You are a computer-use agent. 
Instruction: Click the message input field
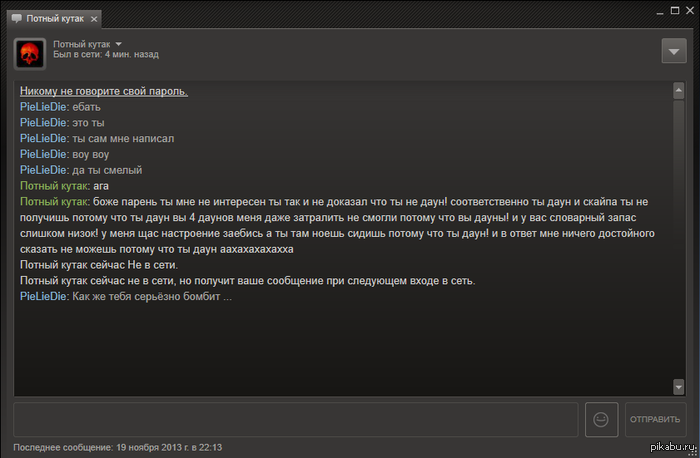point(296,419)
